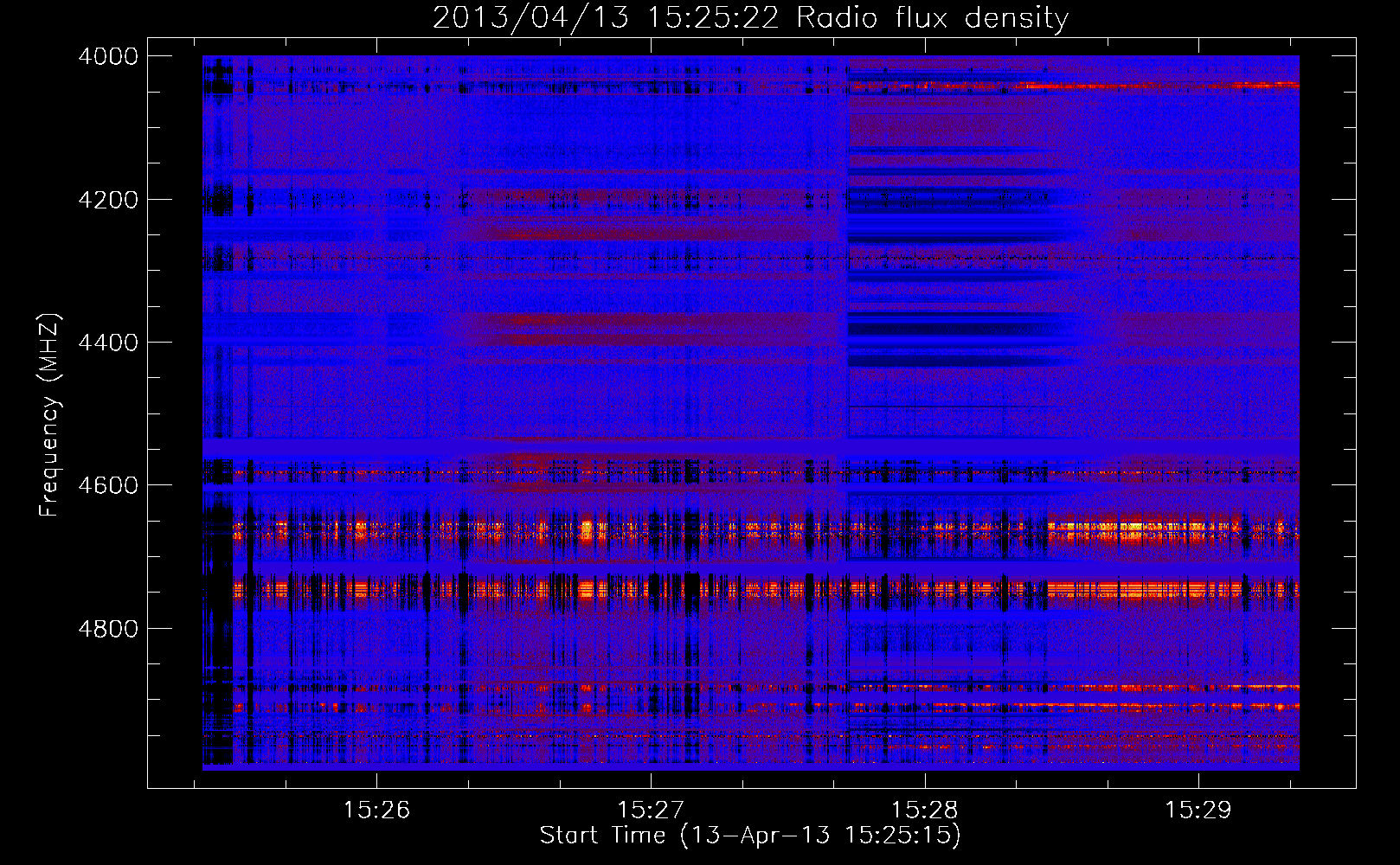This screenshot has width=1400, height=865.
Task: Select the 15:26 time tick label
Action: click(376, 810)
